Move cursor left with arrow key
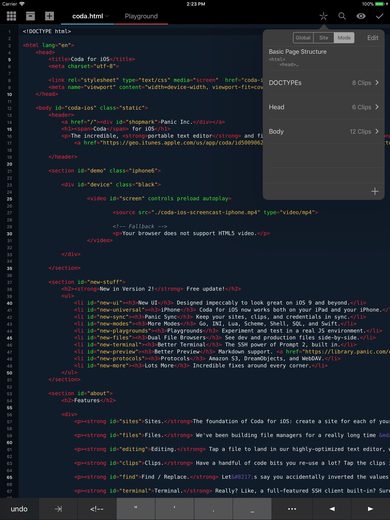The height and width of the screenshot is (520, 390). tap(332, 509)
